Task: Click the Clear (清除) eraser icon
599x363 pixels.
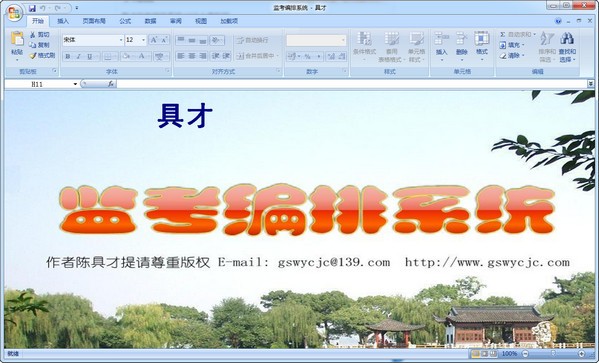Action: click(x=503, y=56)
